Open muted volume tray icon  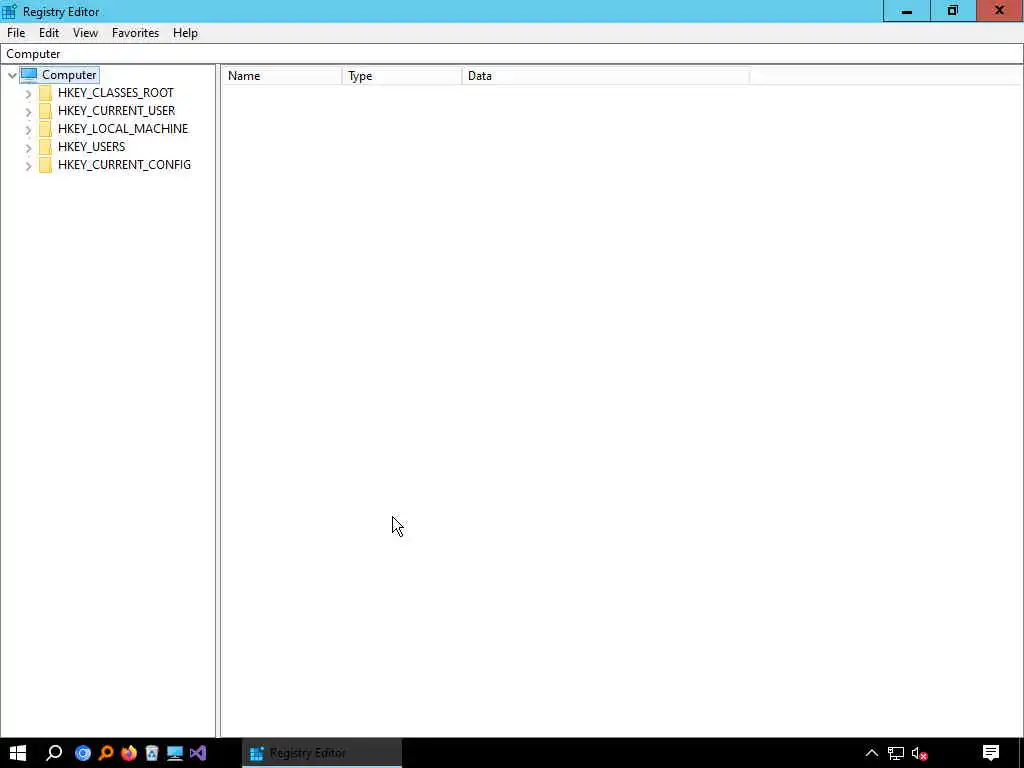click(919, 754)
